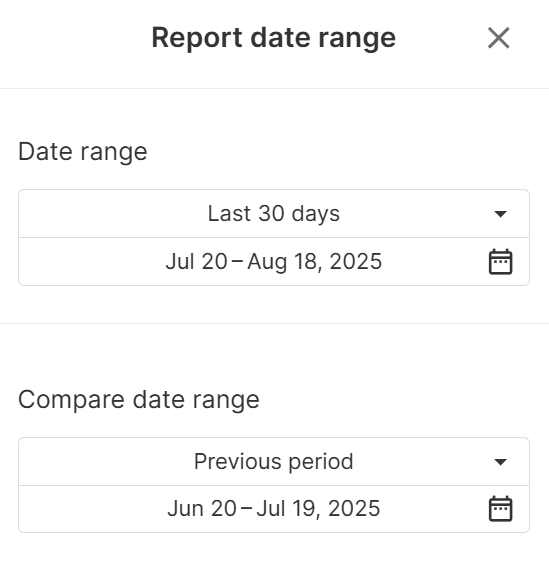Click the divider above Compare date range

click(x=274, y=323)
